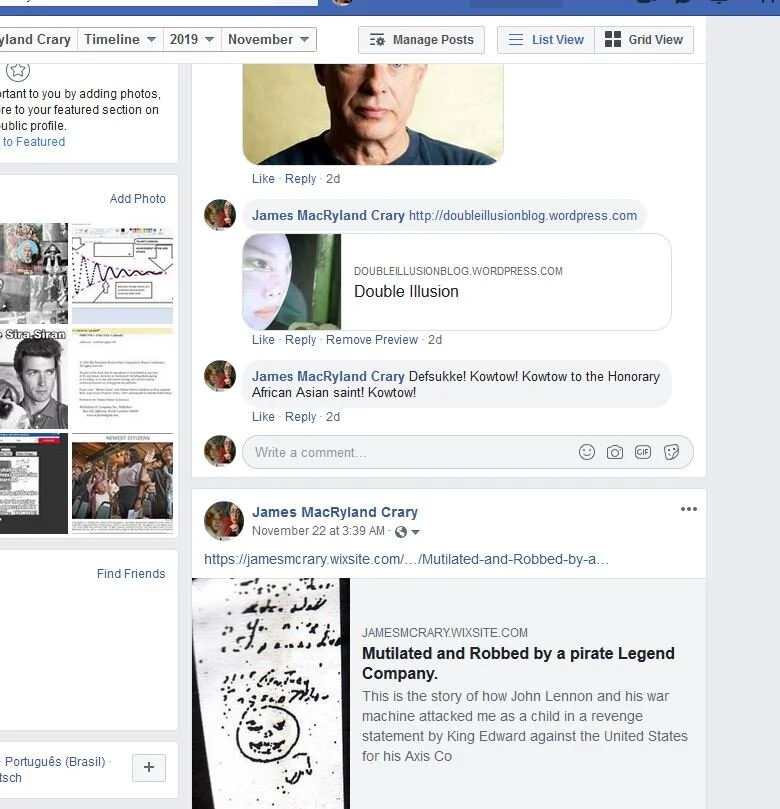Open the dark webpage screenshot thumbnail
The image size is (780, 809).
coord(34,483)
